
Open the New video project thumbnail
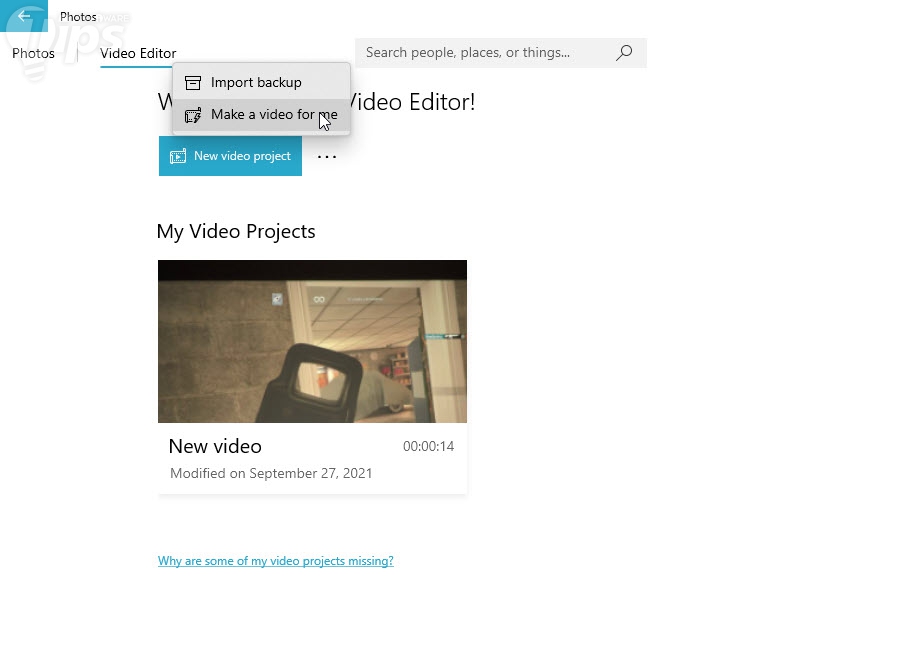pos(312,341)
